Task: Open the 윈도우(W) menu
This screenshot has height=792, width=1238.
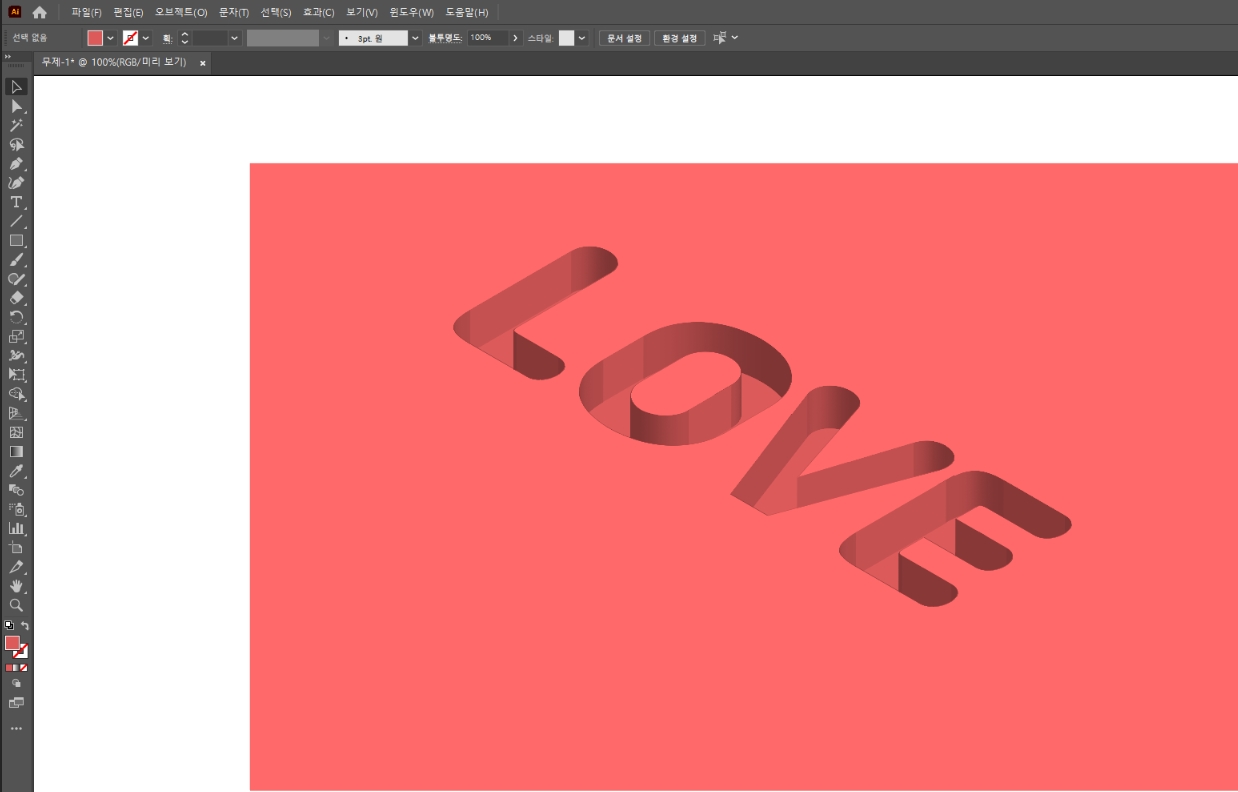Action: click(411, 12)
